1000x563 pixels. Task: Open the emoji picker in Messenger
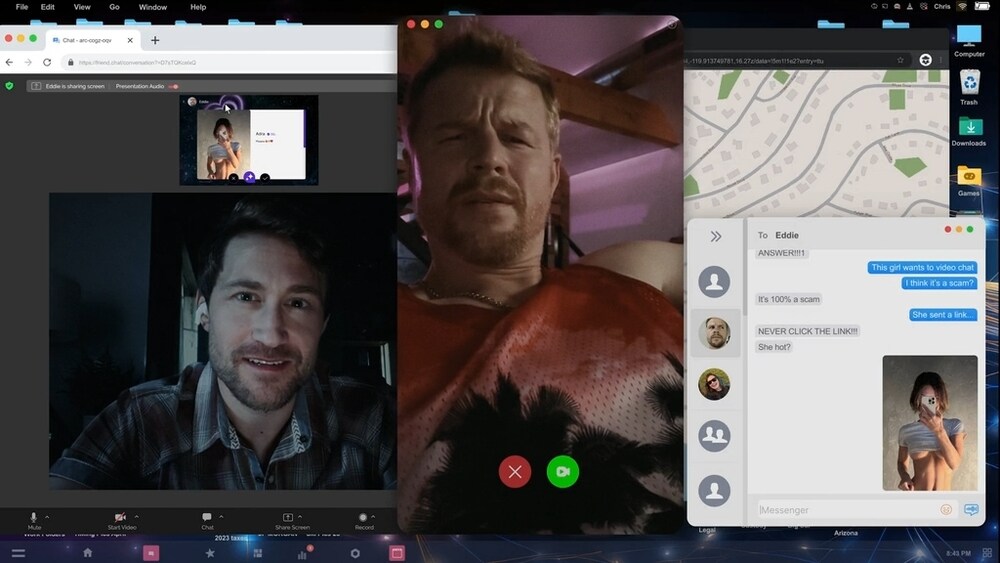coord(946,510)
